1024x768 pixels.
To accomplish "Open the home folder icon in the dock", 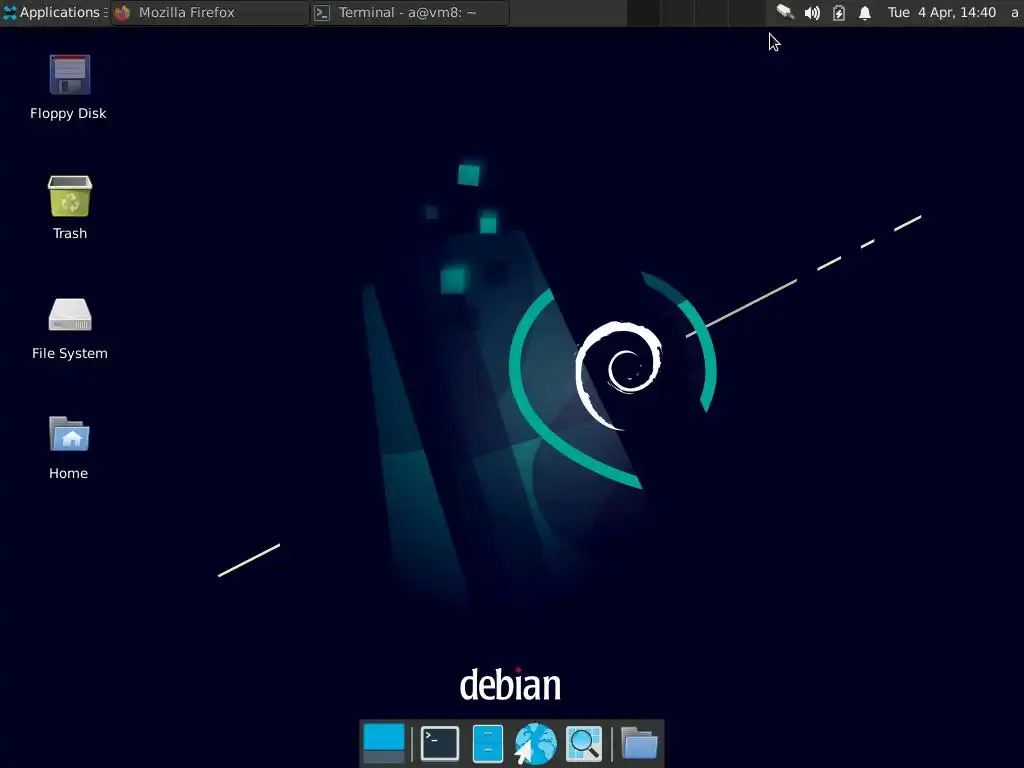I will 639,743.
